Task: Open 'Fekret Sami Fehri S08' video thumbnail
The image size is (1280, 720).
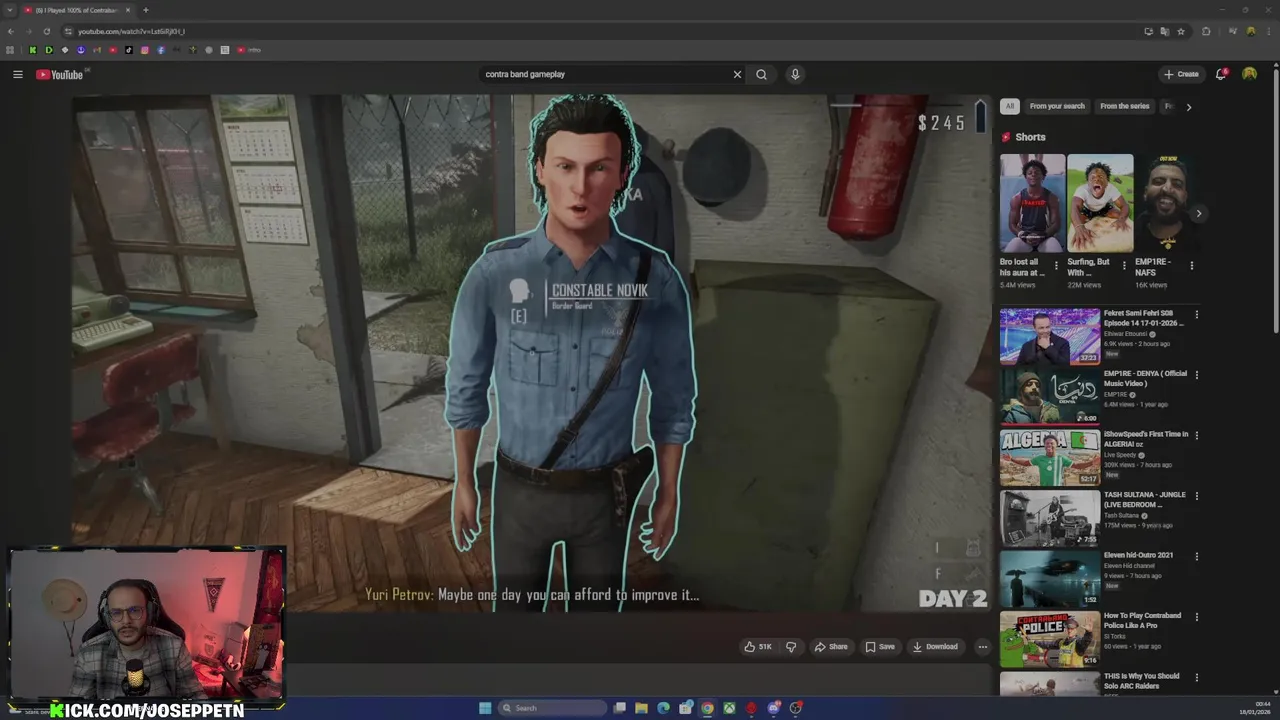Action: 1049,336
